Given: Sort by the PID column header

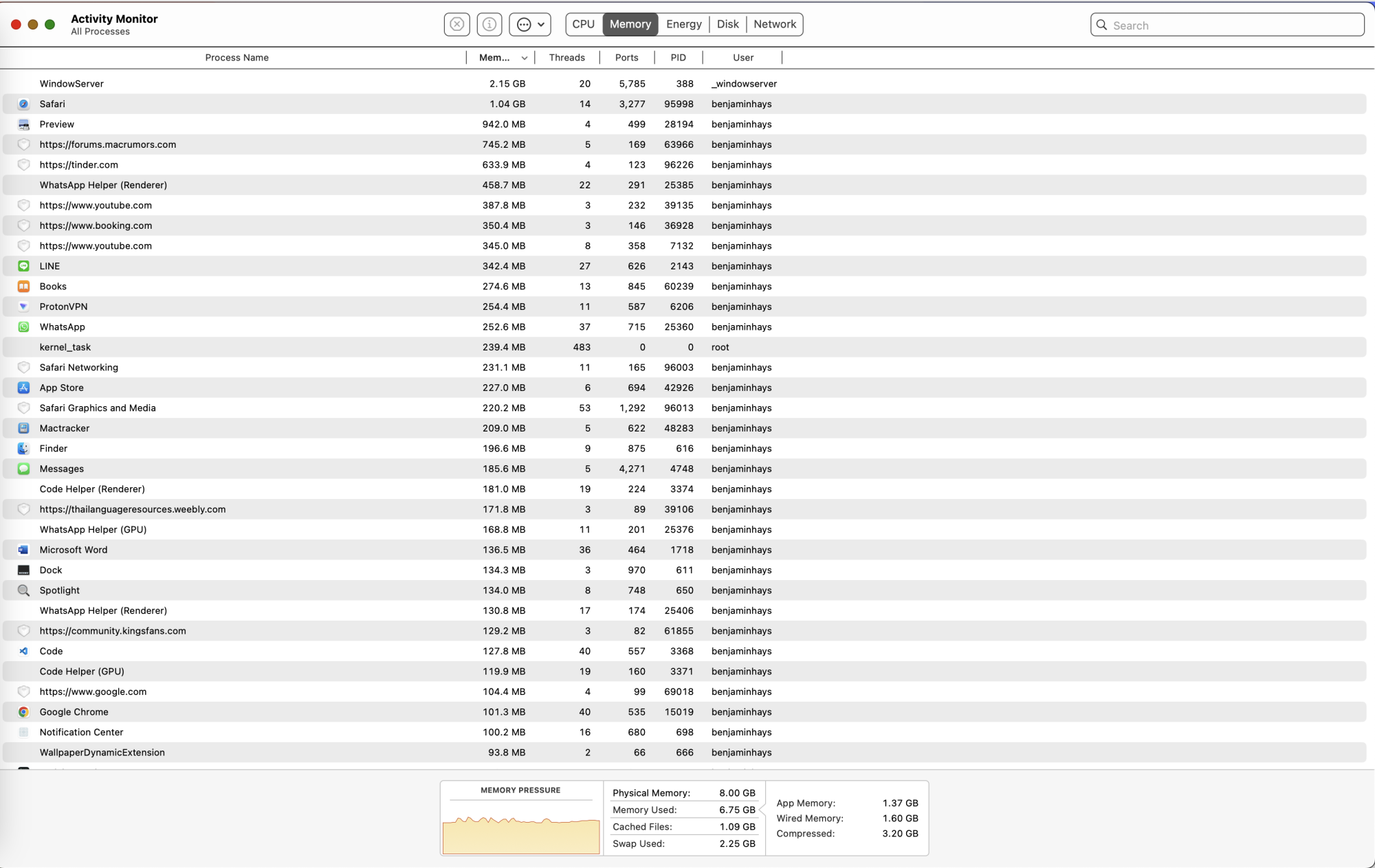Looking at the screenshot, I should pyautogui.click(x=678, y=58).
